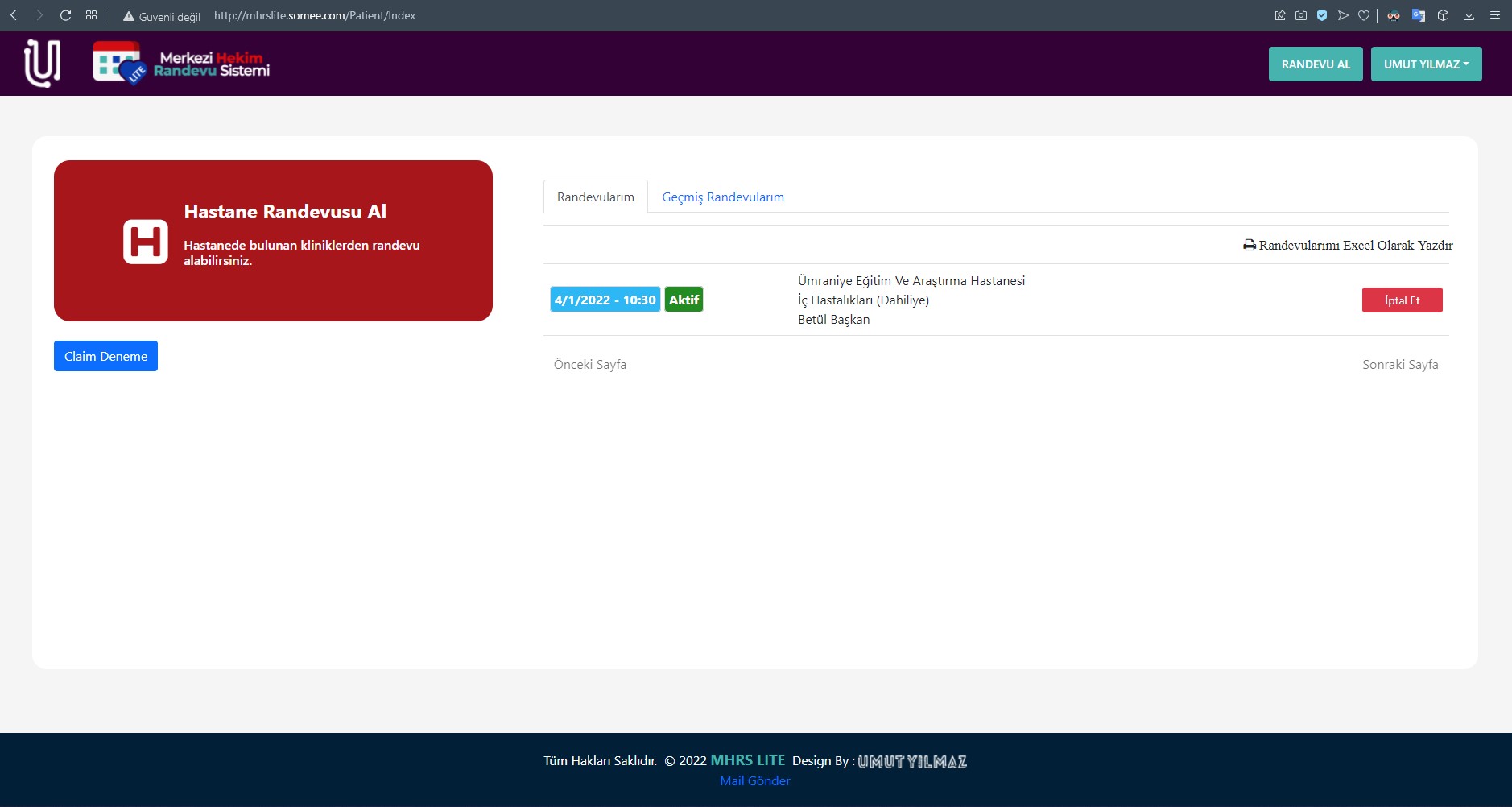Open the browser downloads icon
Image resolution: width=1512 pixels, height=807 pixels.
coord(1469,15)
